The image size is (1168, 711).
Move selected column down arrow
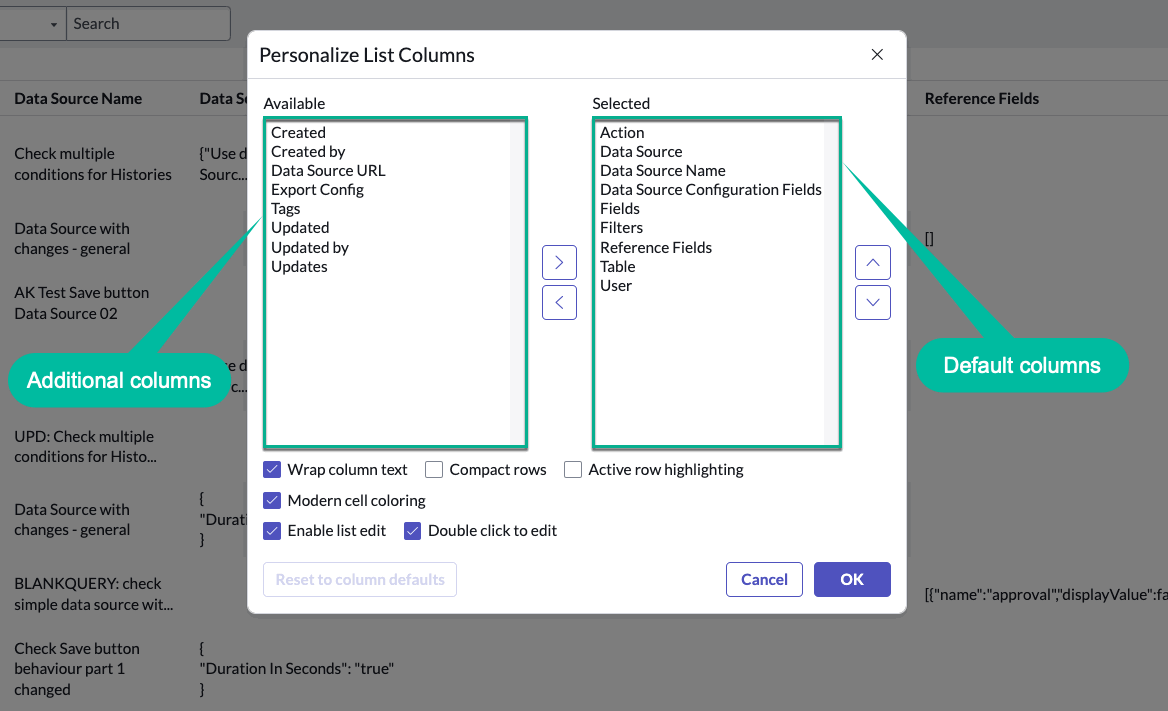coord(873,302)
